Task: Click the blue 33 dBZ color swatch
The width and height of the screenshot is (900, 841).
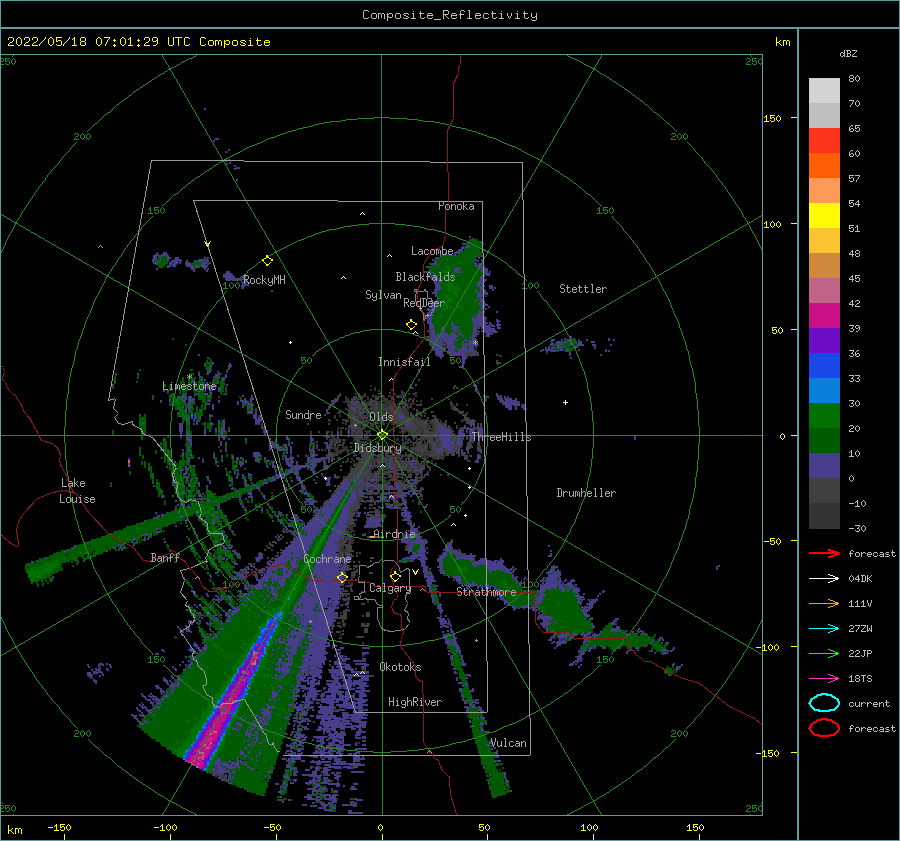Action: 824,365
